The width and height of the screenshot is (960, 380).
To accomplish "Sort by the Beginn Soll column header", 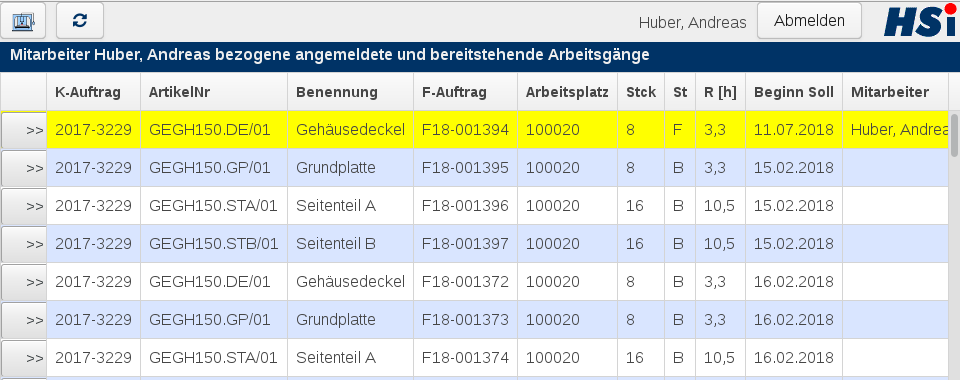I will tap(793, 92).
